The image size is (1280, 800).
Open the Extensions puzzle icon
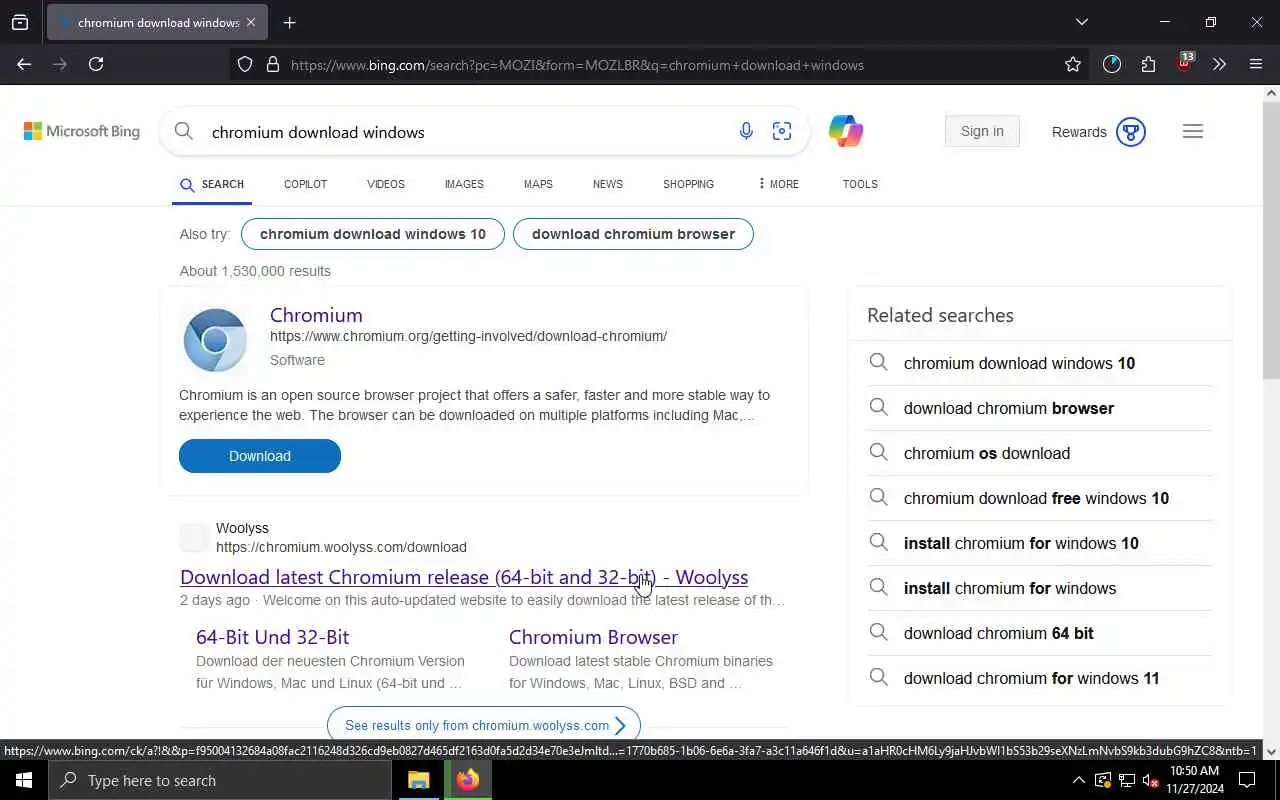tap(1148, 64)
